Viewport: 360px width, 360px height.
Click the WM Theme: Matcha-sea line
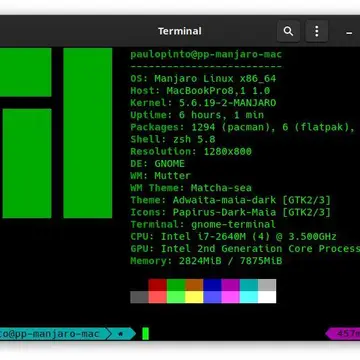[x=191, y=188]
